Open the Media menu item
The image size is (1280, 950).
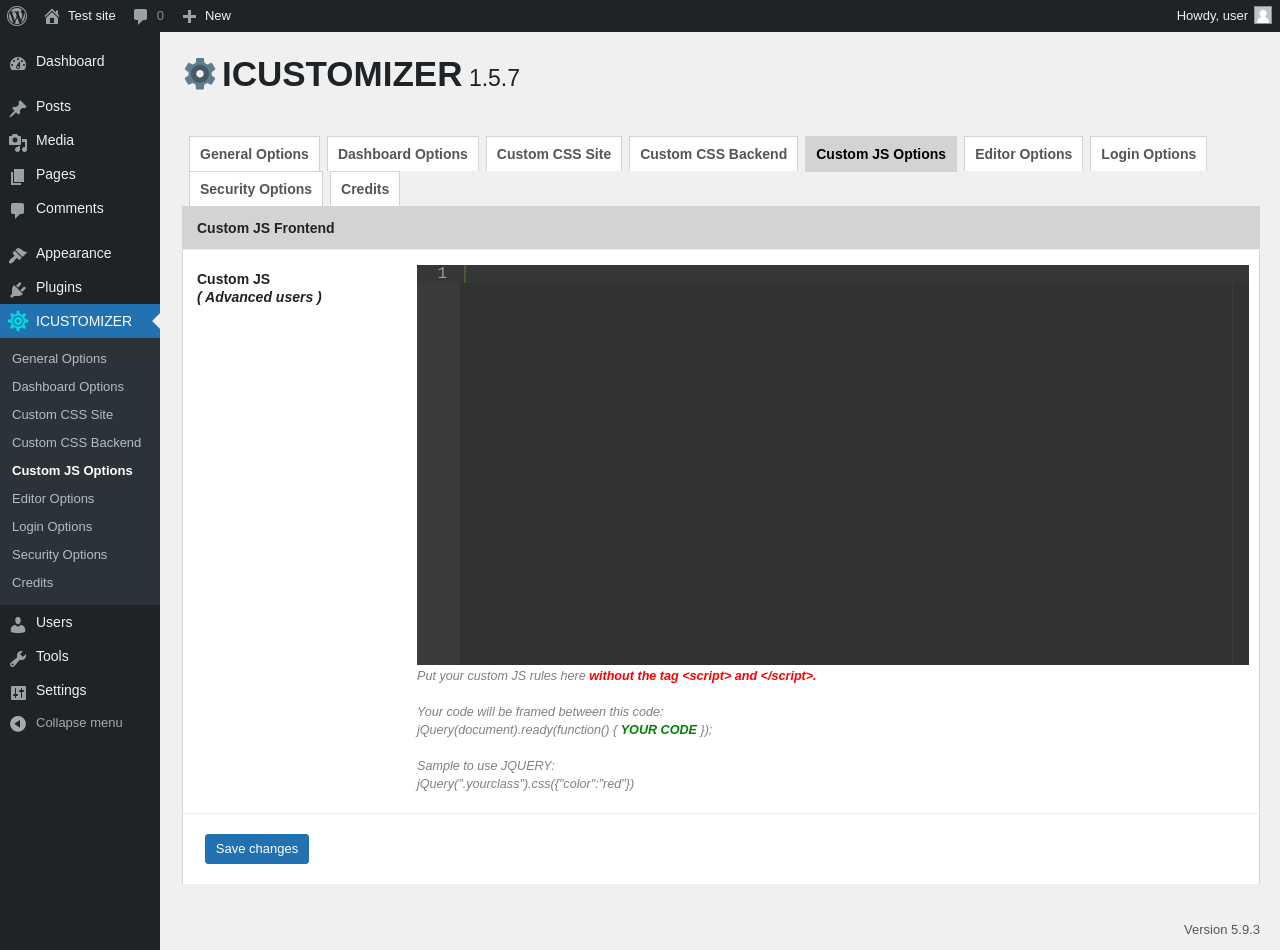tap(80, 141)
